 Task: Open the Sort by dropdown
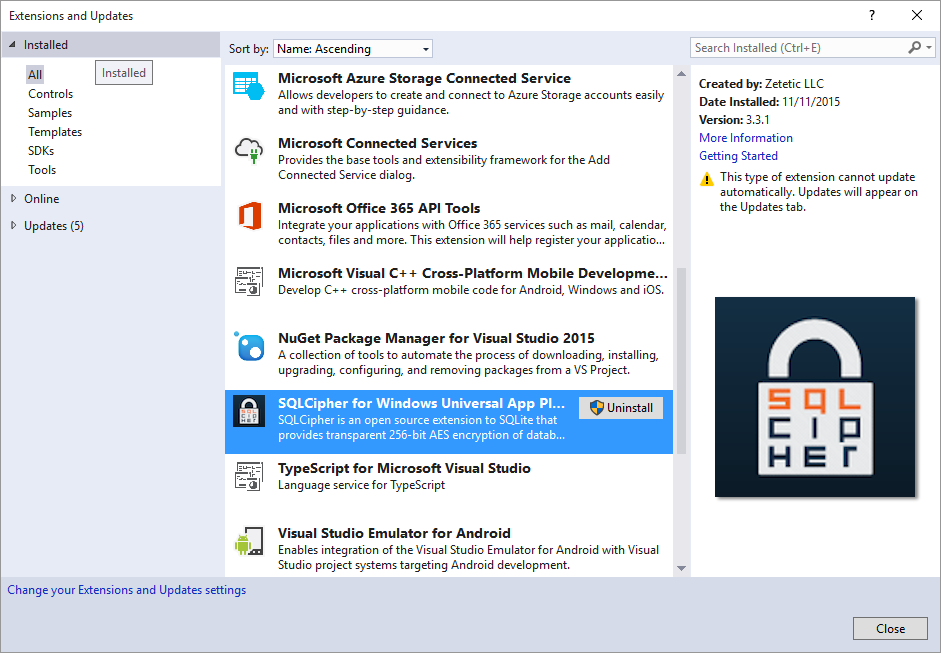[x=353, y=49]
